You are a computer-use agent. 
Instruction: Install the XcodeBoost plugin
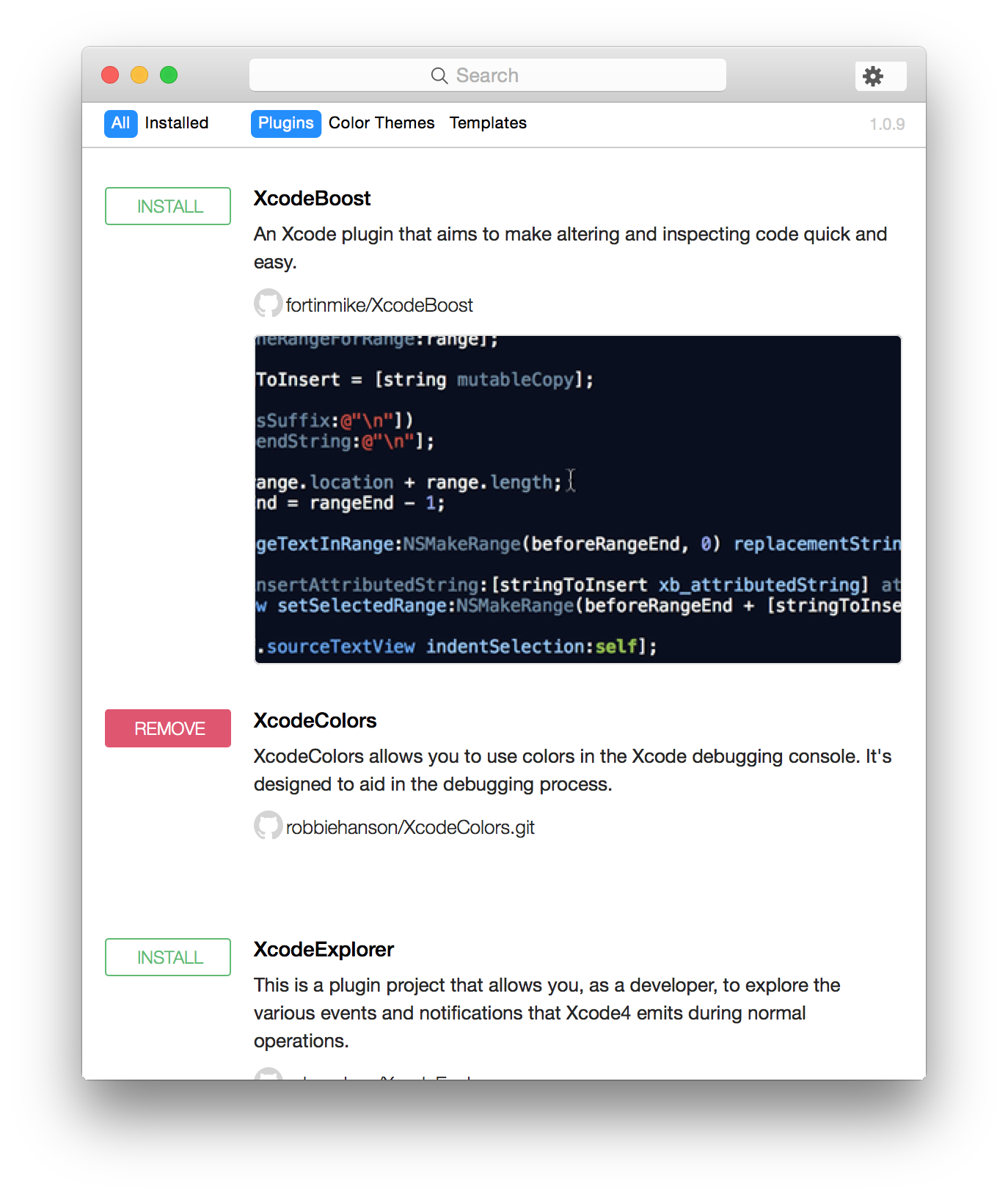pos(168,206)
